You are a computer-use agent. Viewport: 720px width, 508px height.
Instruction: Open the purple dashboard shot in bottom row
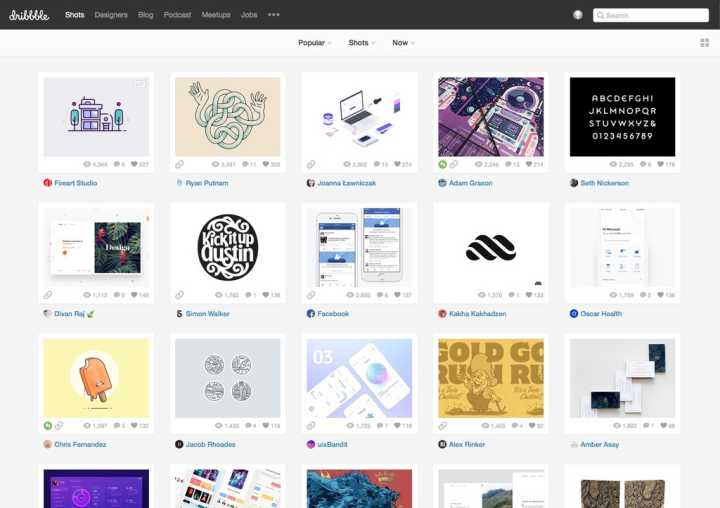click(96, 488)
